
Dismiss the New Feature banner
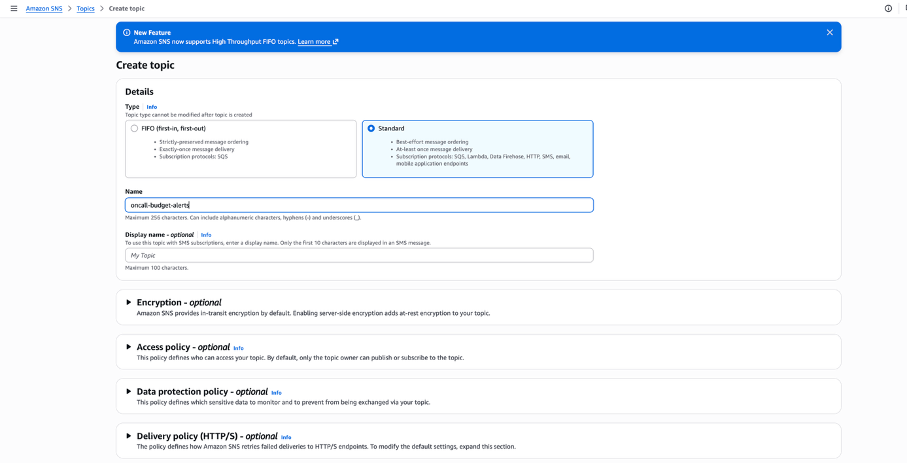pos(829,32)
